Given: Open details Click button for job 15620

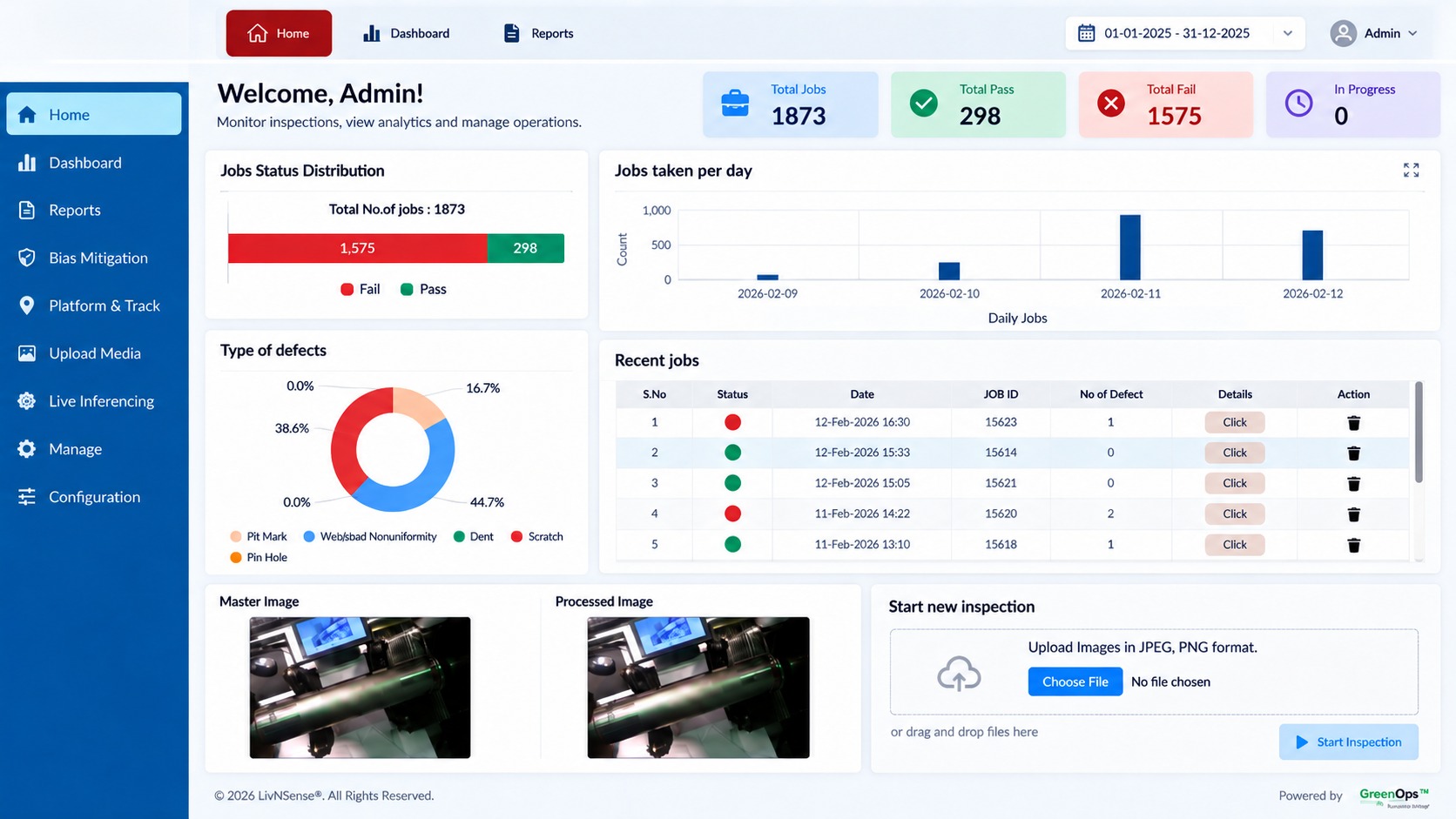Looking at the screenshot, I should [x=1234, y=514].
